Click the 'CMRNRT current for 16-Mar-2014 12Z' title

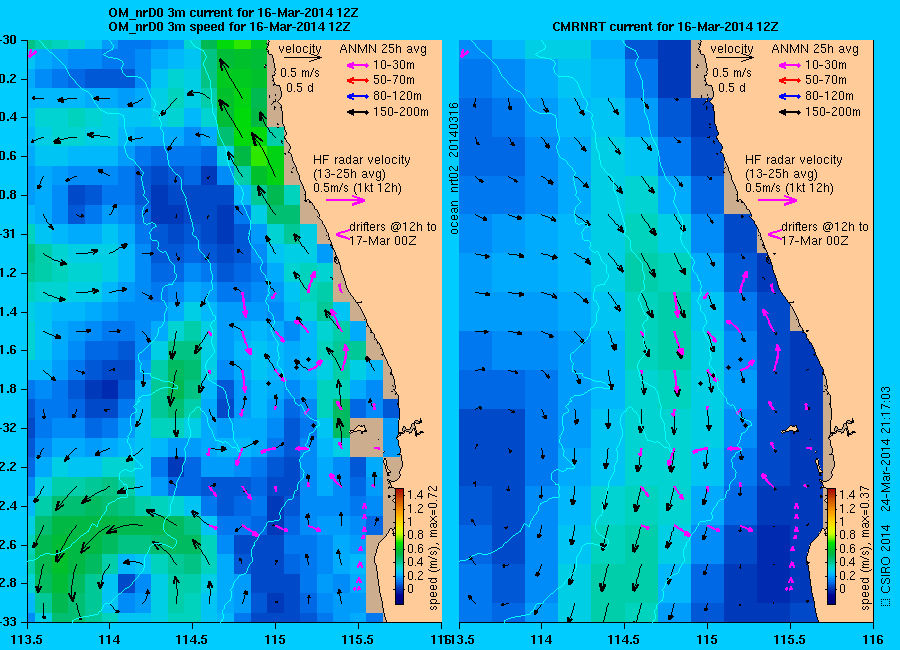click(x=665, y=27)
